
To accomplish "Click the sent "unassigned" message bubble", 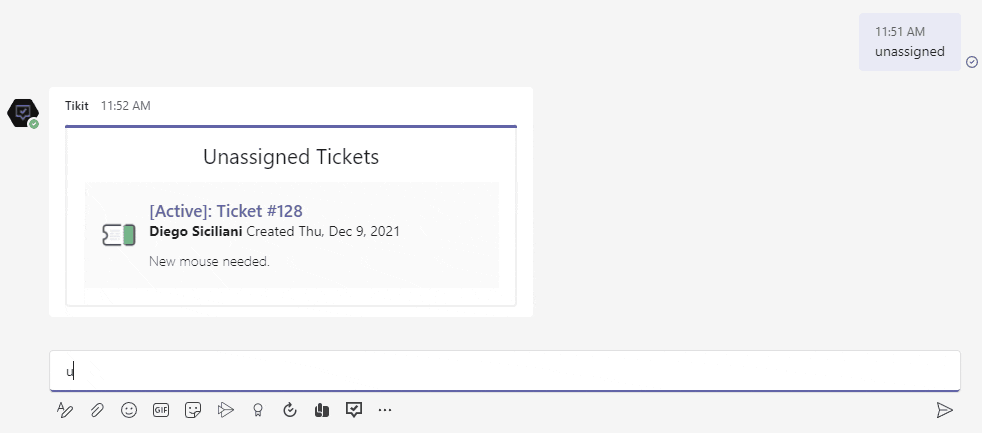I will 909,42.
